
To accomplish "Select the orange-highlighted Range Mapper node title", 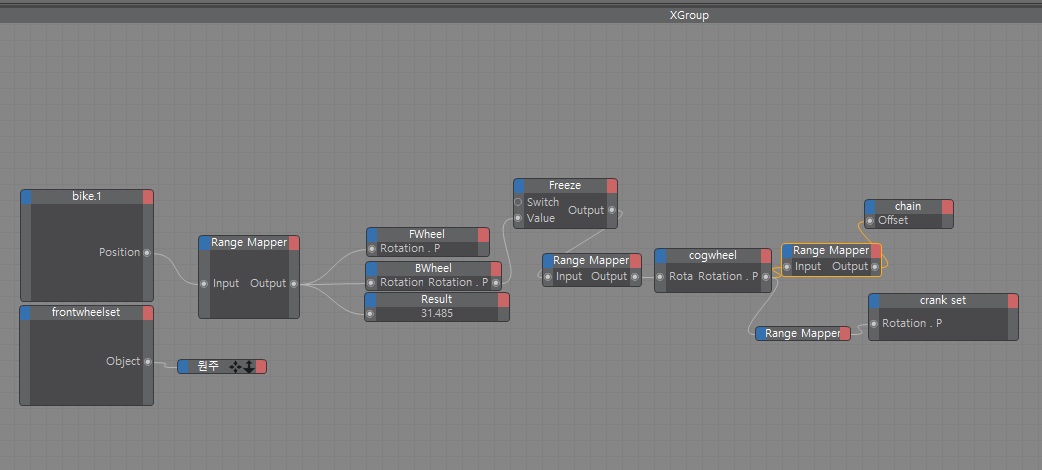I will 830,251.
